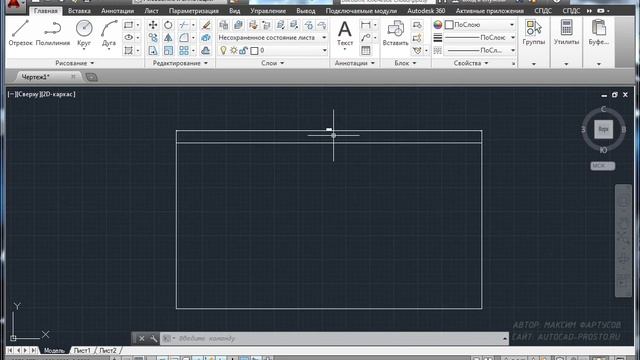The height and width of the screenshot is (360, 640).
Task: Select the Полилиния tool
Action: coord(53,32)
